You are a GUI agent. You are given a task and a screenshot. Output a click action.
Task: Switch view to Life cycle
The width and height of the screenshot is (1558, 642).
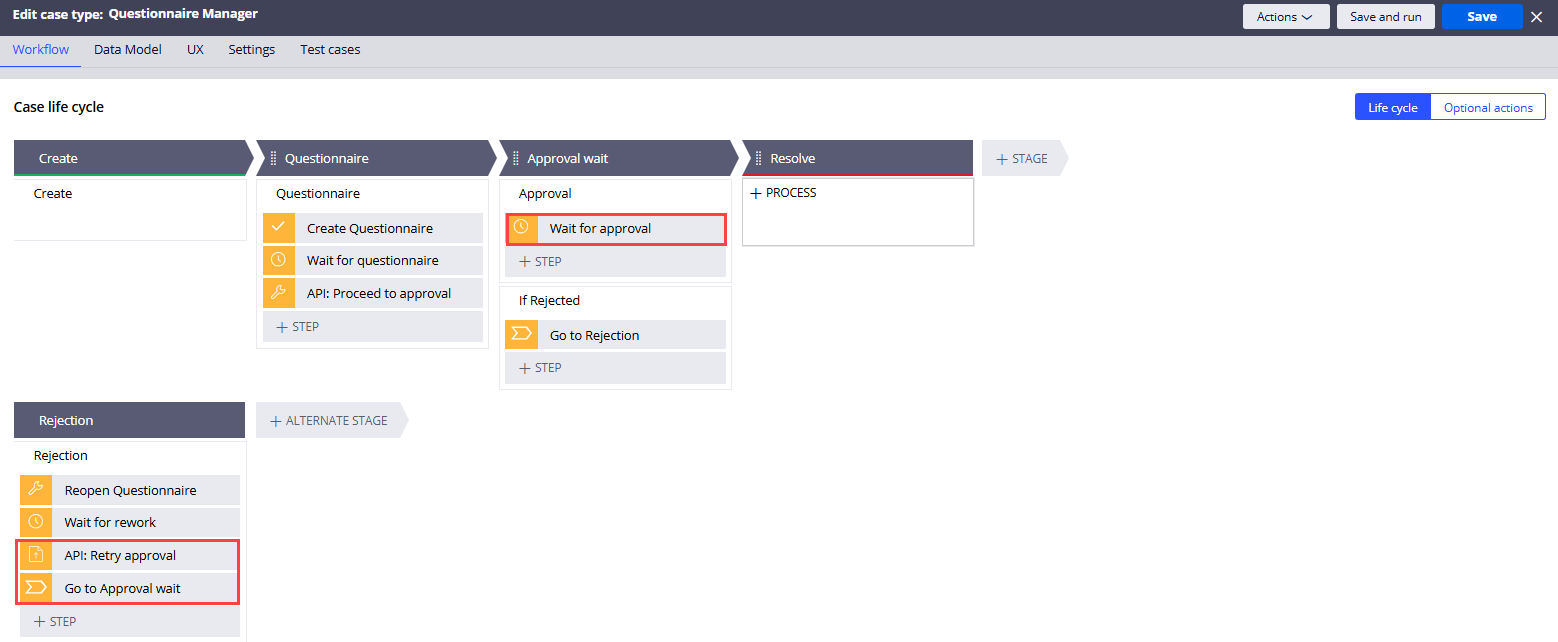[1392, 107]
